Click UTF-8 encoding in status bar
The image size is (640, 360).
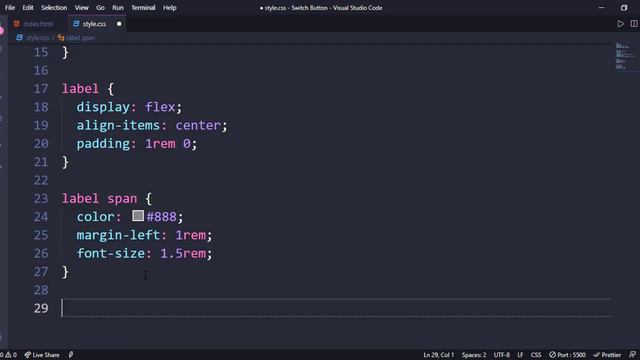click(502, 355)
